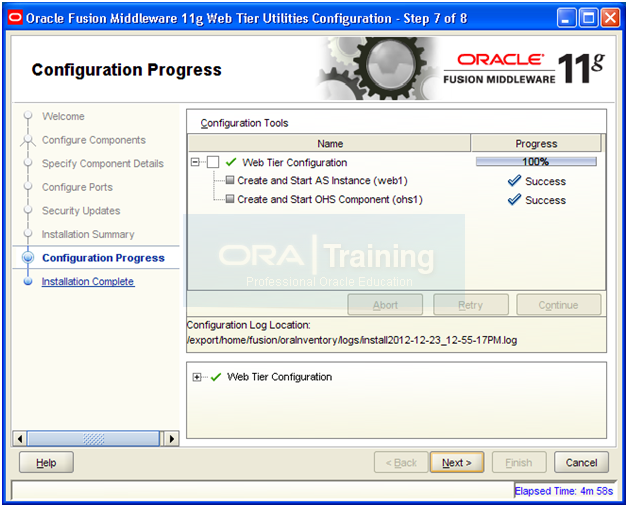Click the small square icon beside Create and Start OHS Component

coord(229,199)
